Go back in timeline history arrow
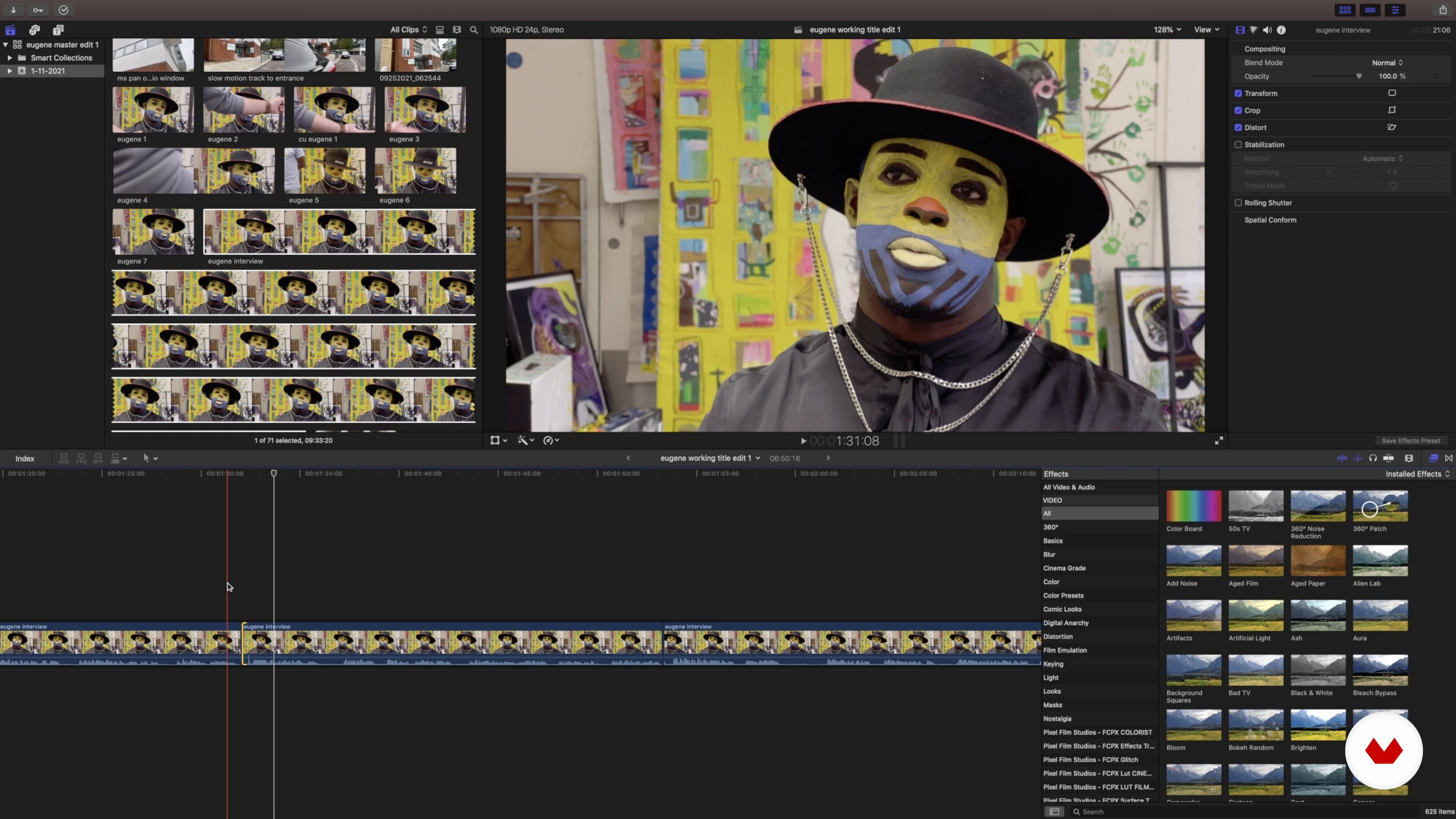 pyautogui.click(x=628, y=458)
